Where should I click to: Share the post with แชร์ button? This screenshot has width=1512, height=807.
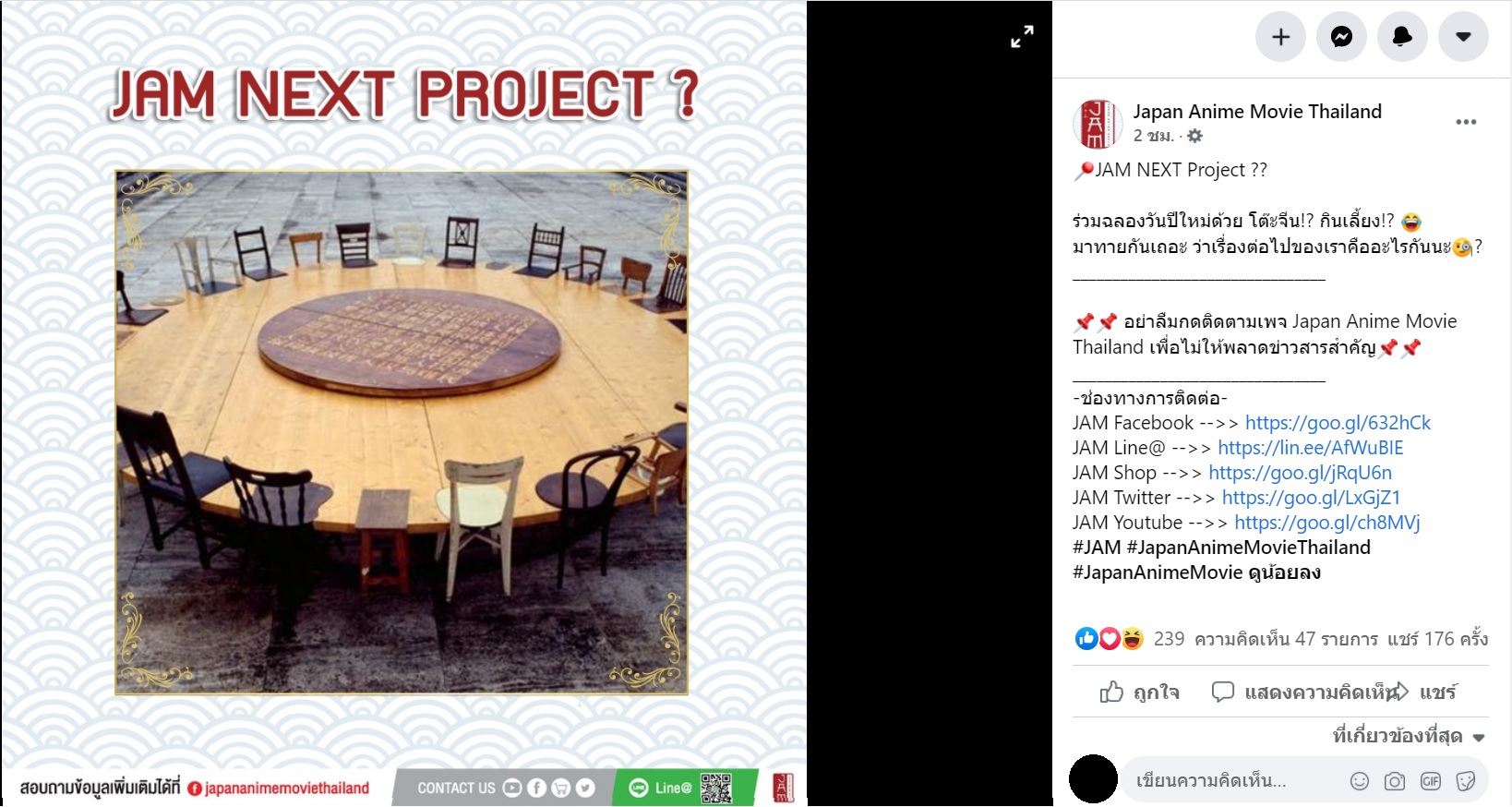pos(1426,692)
